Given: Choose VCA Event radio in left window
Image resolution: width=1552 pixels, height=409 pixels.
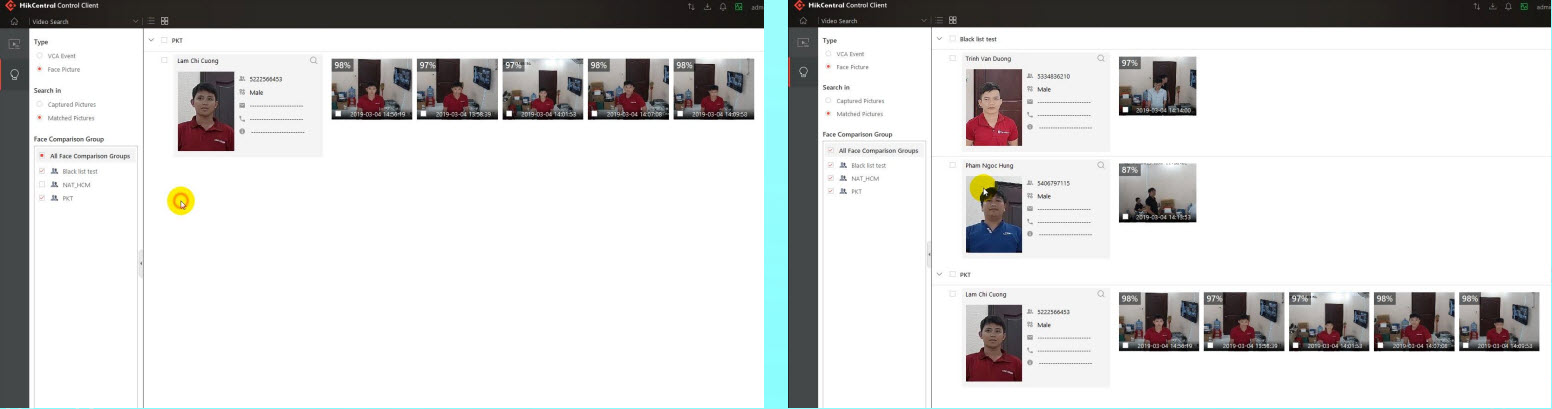Looking at the screenshot, I should coord(40,56).
